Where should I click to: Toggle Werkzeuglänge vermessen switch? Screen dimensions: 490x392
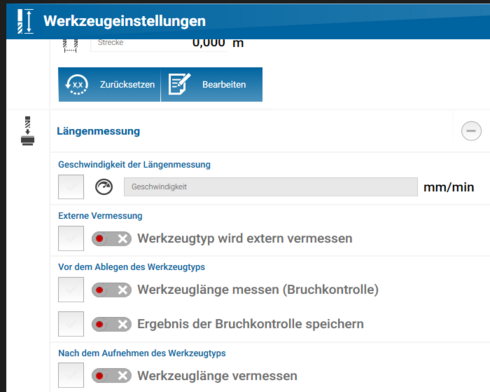click(x=112, y=376)
